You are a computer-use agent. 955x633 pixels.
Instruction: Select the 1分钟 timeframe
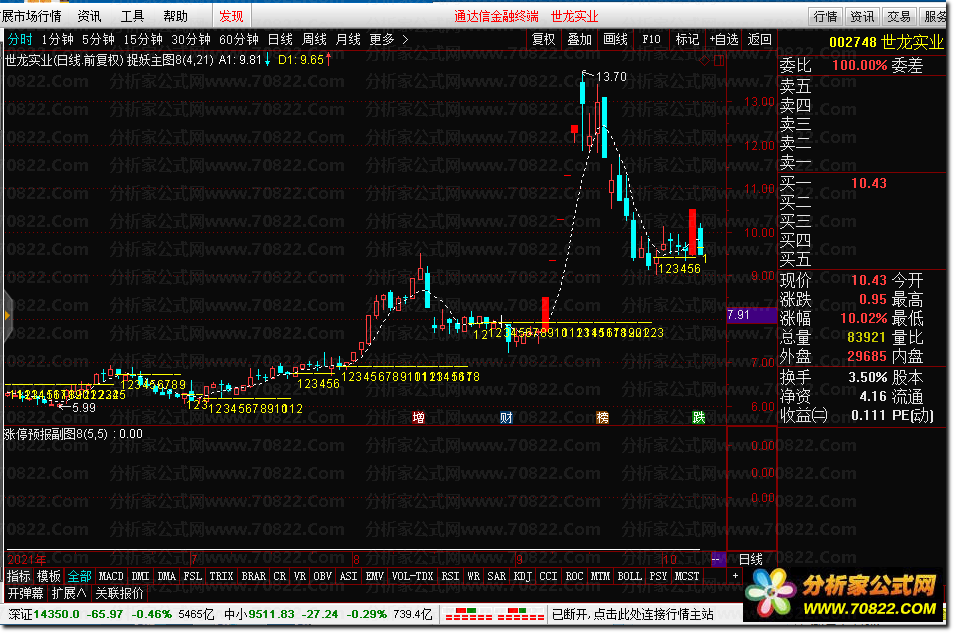click(x=57, y=40)
